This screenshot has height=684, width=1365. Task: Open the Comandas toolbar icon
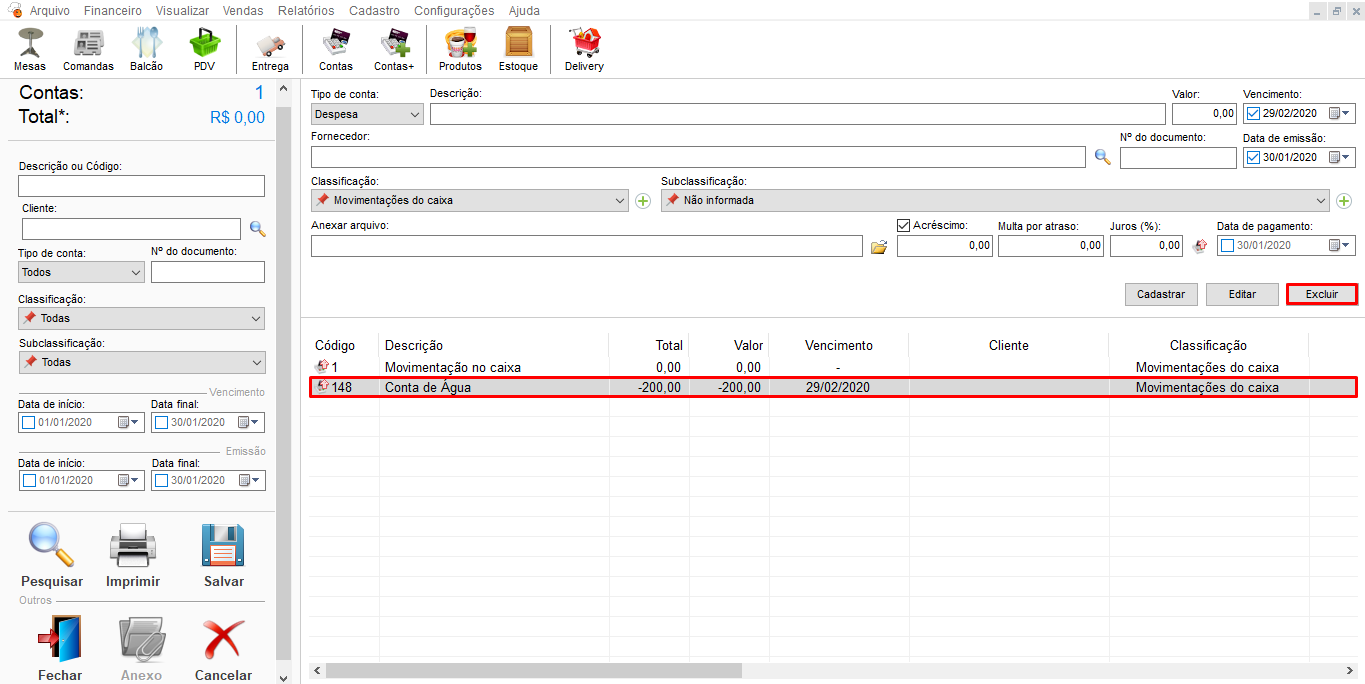pyautogui.click(x=88, y=49)
